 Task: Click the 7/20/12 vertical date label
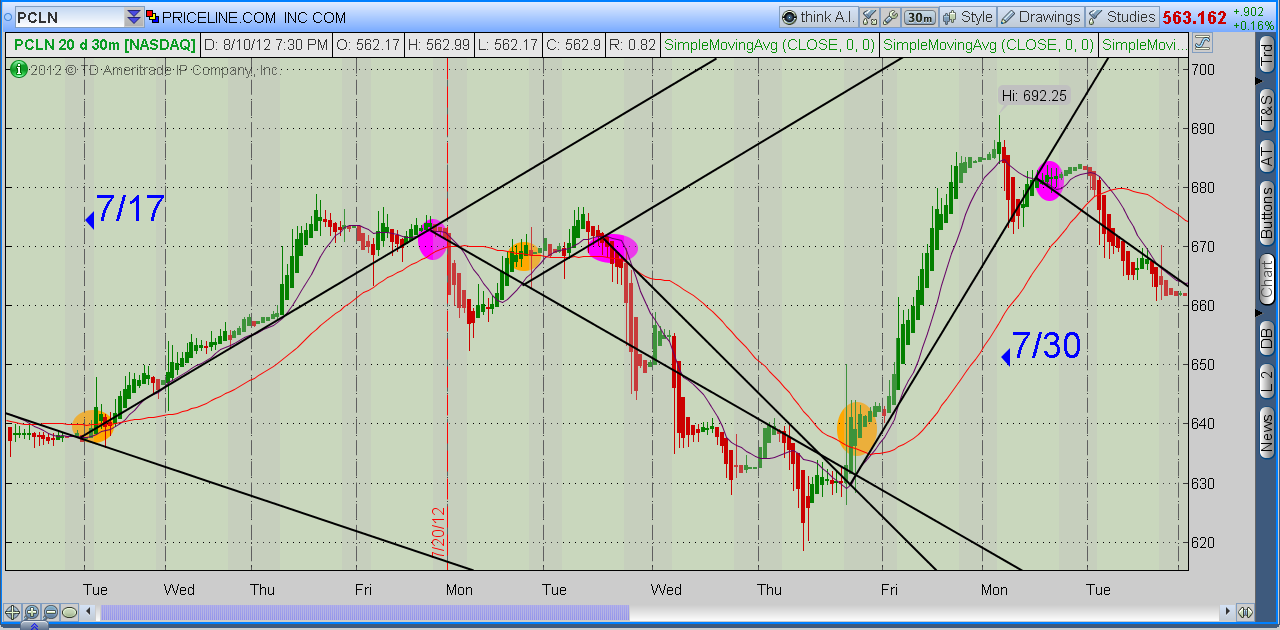click(437, 532)
